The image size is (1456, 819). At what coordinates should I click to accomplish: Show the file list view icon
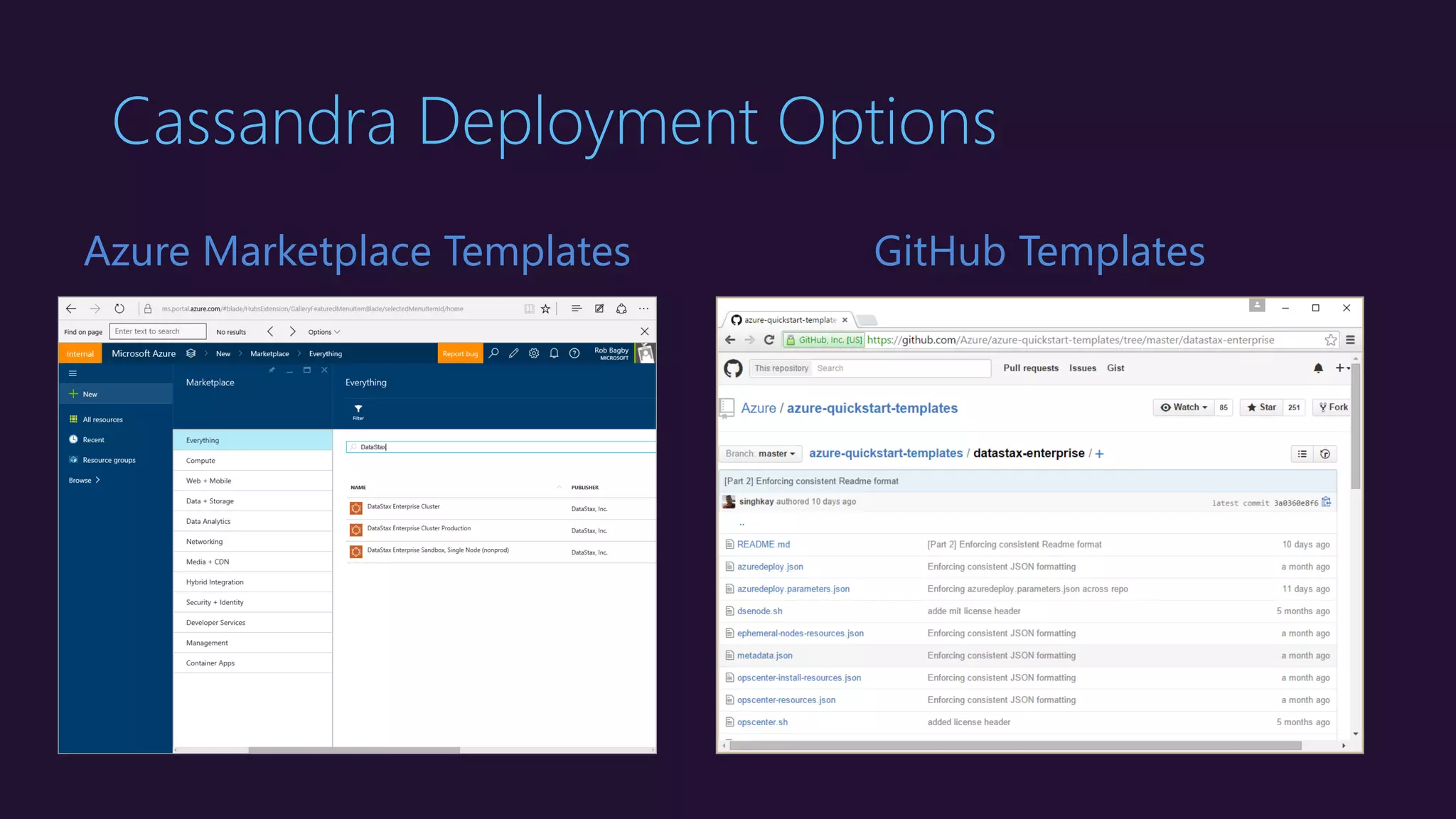tap(1302, 454)
